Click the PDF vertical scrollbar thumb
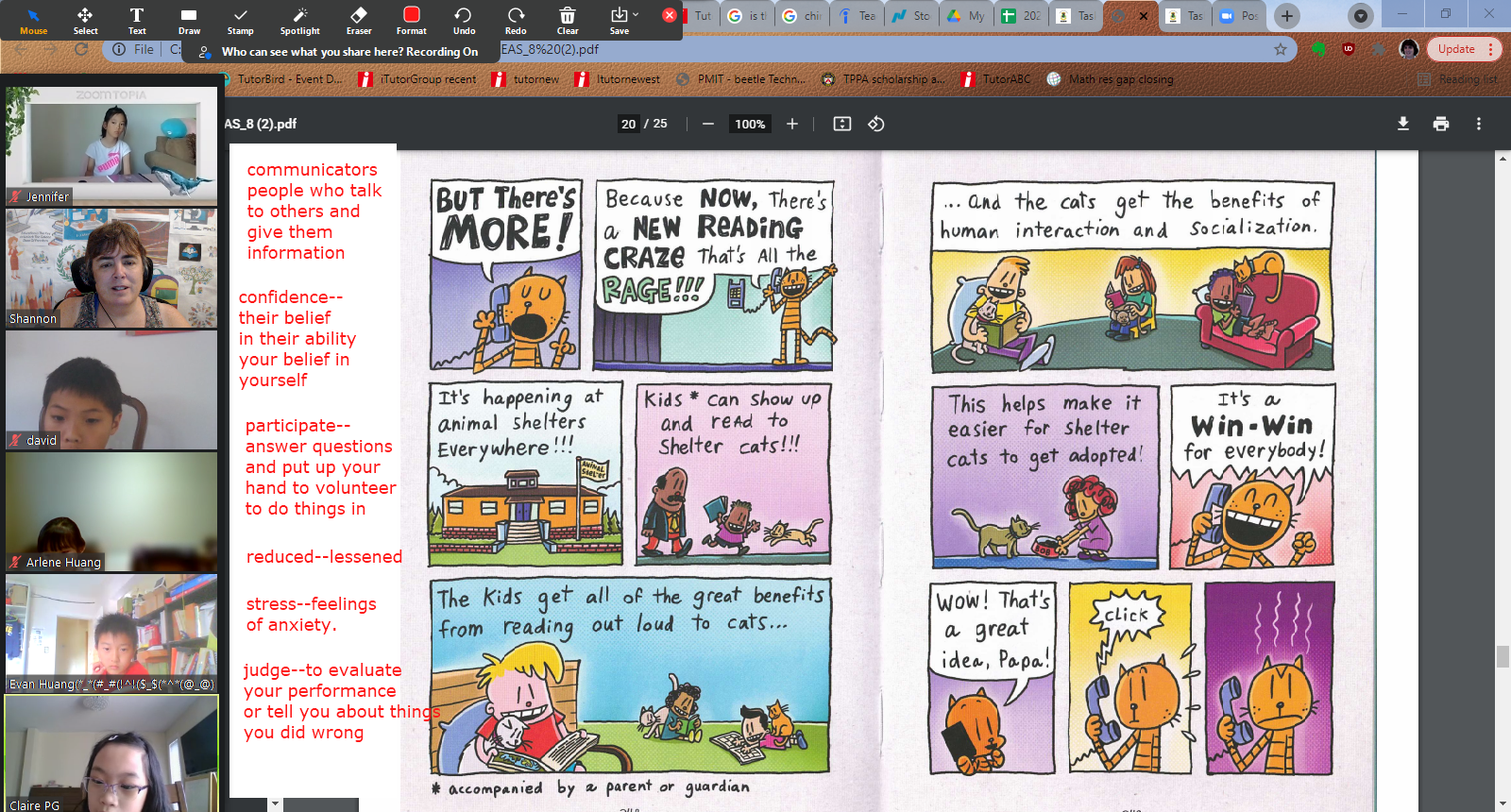Screen dimensions: 1511x812 tap(1503, 656)
